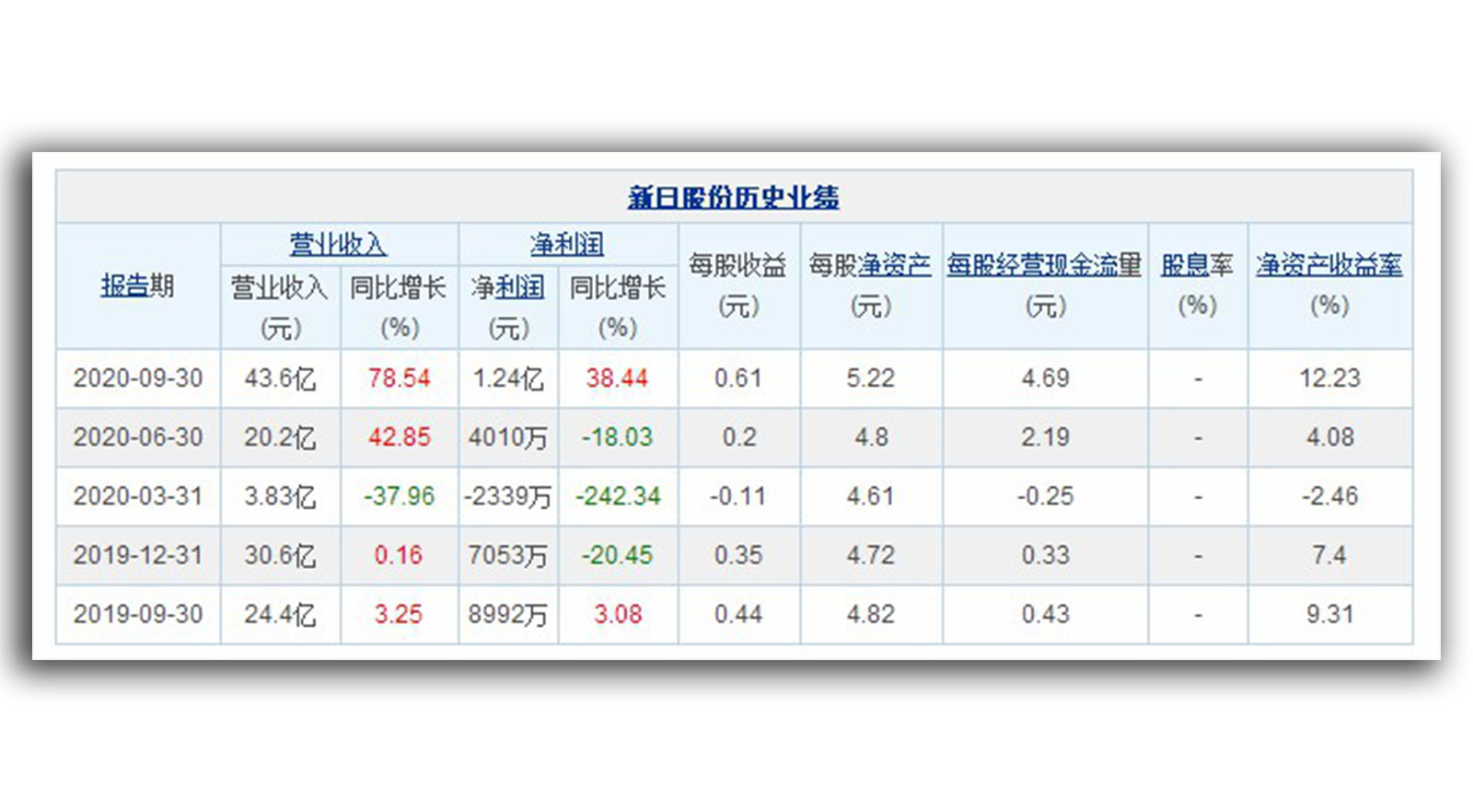Image resolution: width=1473 pixels, height=812 pixels.
Task: Open the top 净利润 group header link
Action: (x=567, y=244)
